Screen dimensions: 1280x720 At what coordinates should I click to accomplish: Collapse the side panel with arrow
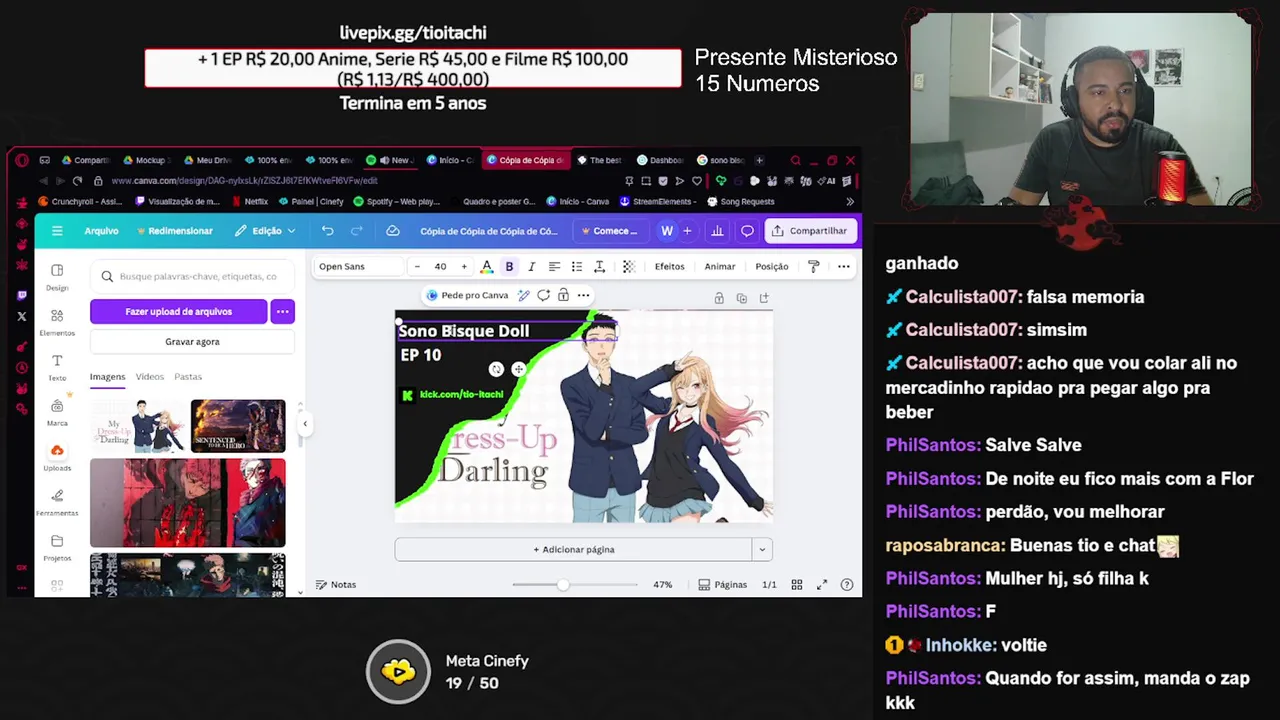(x=305, y=424)
